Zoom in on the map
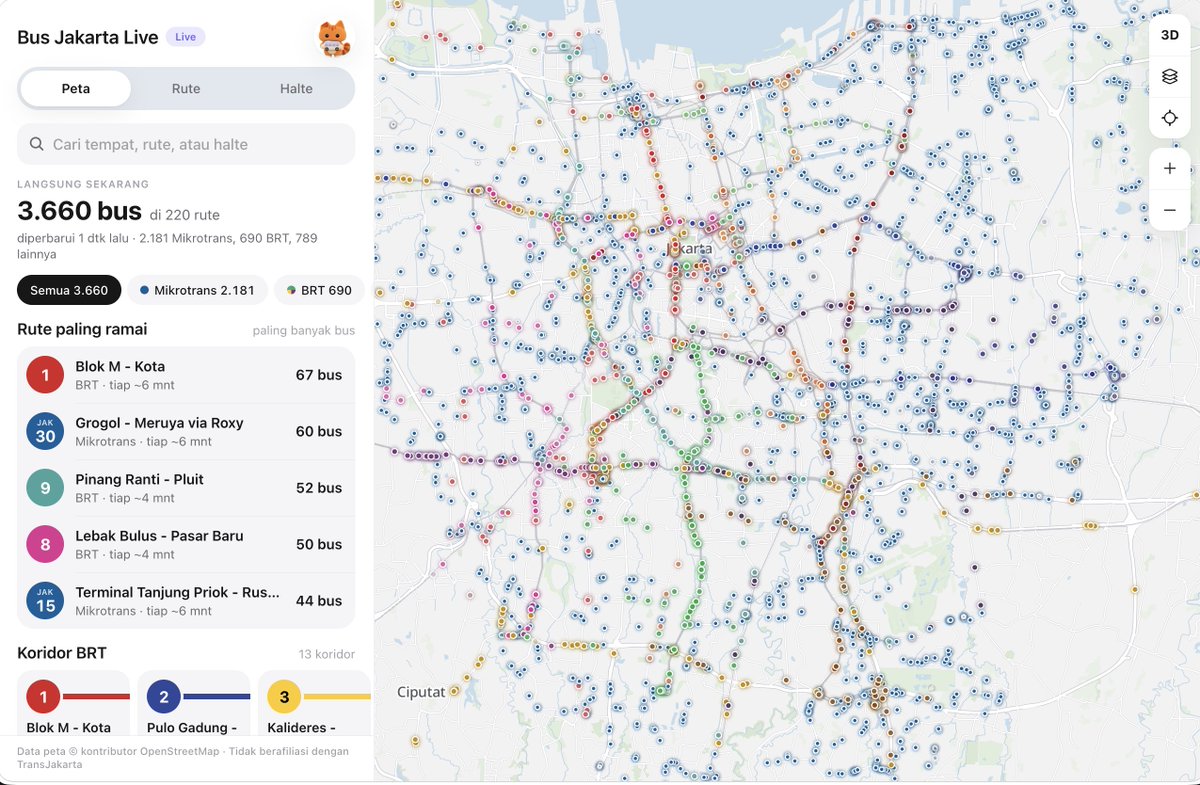The height and width of the screenshot is (785, 1200). pos(1170,168)
